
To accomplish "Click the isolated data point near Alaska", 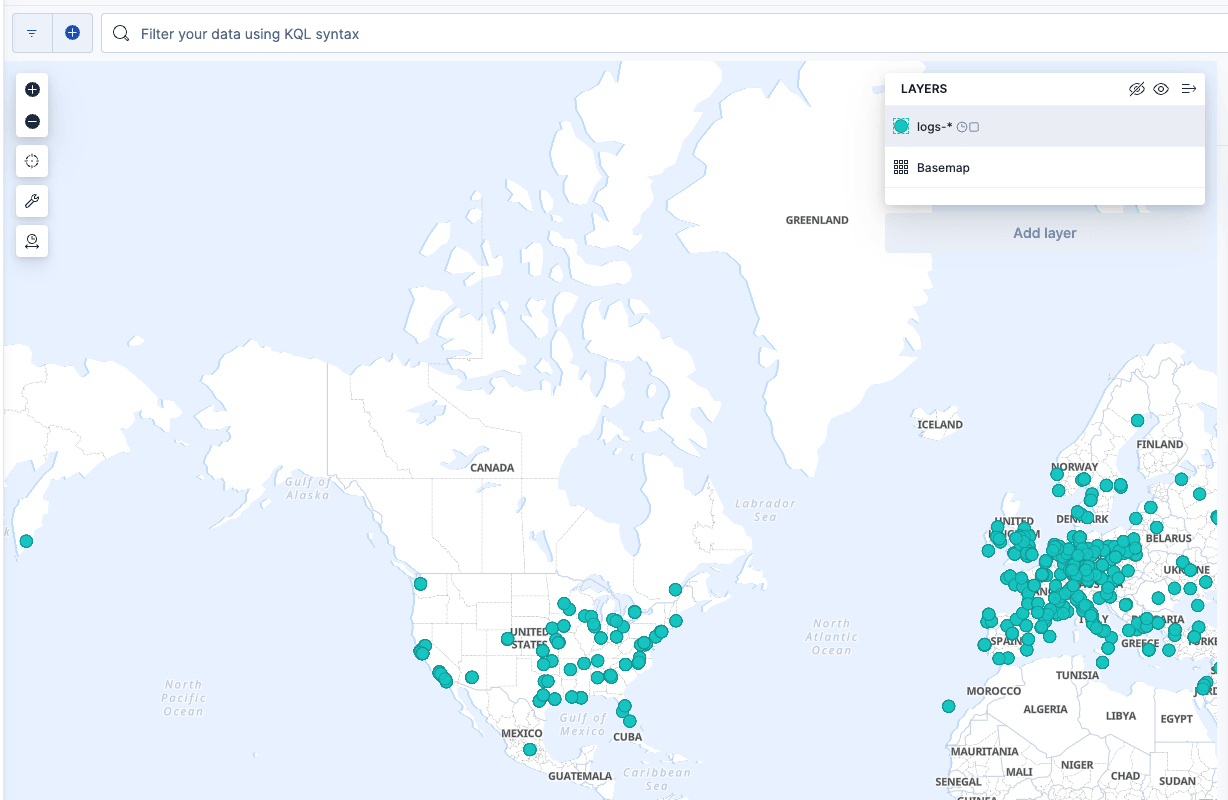I will click(26, 541).
